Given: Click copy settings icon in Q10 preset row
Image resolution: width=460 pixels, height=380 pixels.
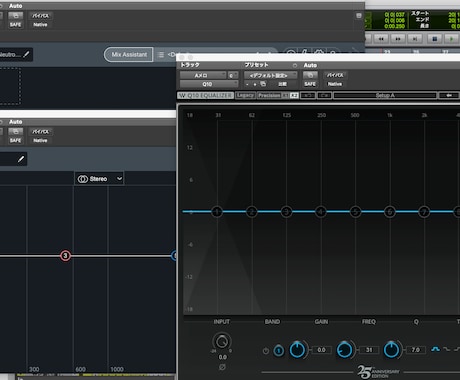Looking at the screenshot, I should tap(263, 84).
